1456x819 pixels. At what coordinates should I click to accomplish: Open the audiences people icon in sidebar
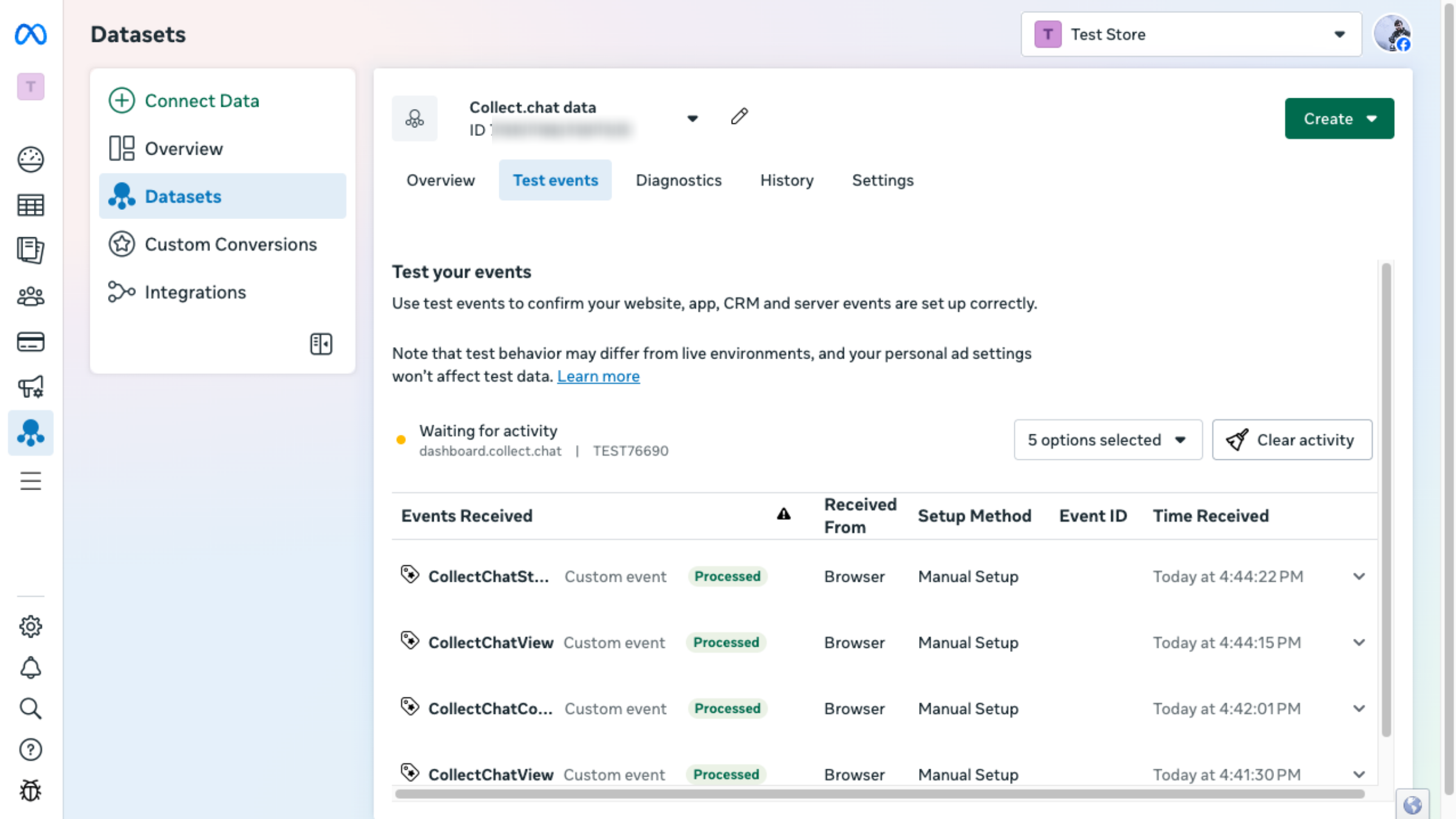(30, 297)
